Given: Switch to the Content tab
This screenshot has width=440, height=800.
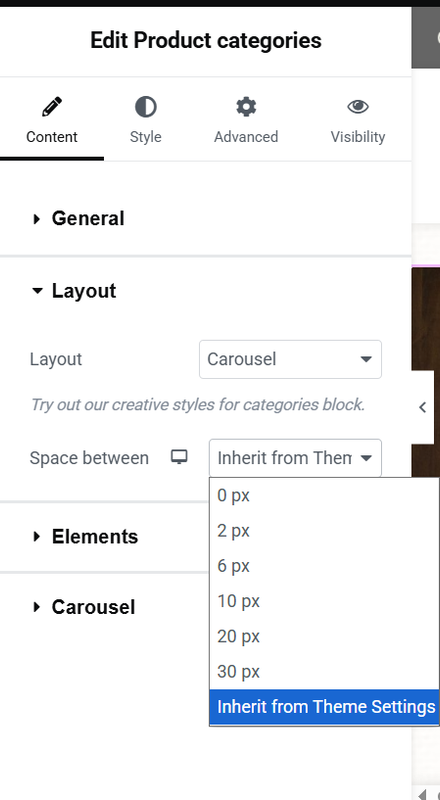Looking at the screenshot, I should tap(52, 121).
